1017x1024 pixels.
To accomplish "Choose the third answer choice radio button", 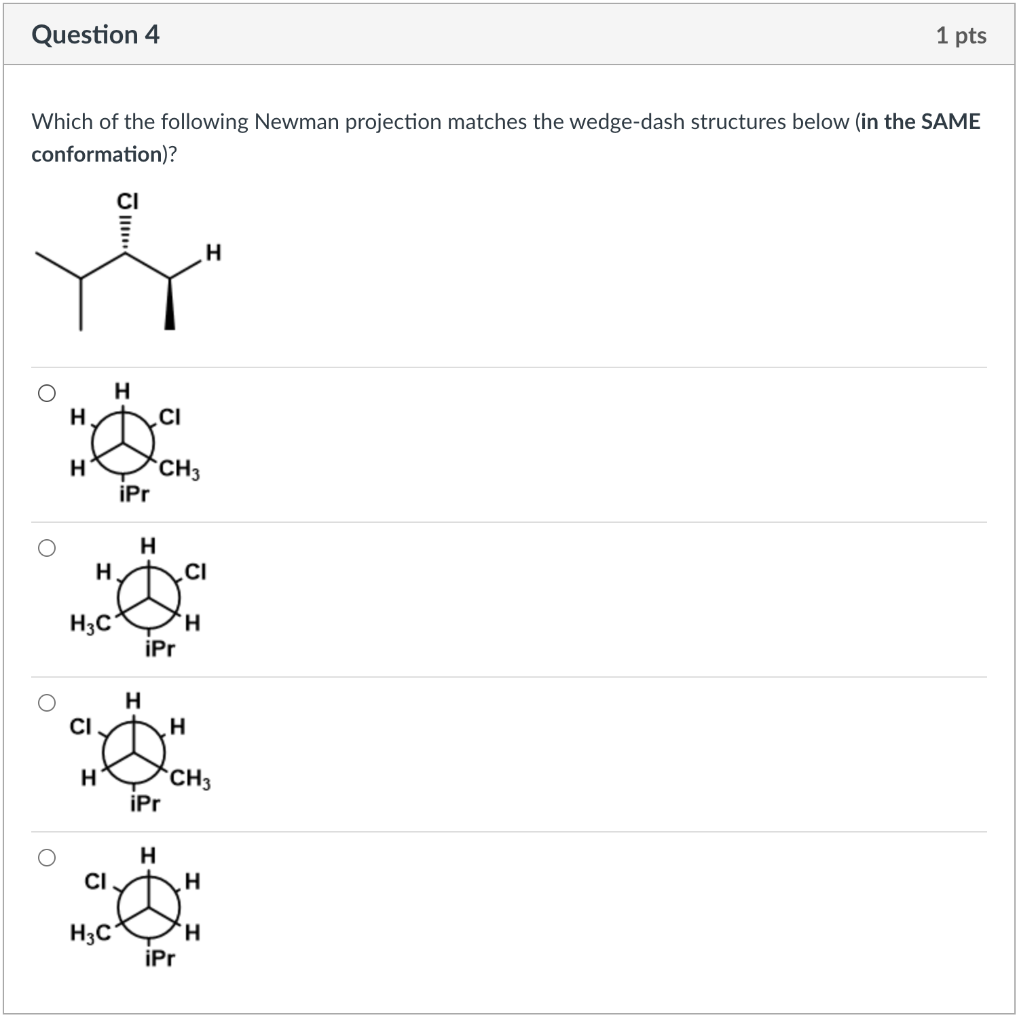I will pyautogui.click(x=46, y=701).
